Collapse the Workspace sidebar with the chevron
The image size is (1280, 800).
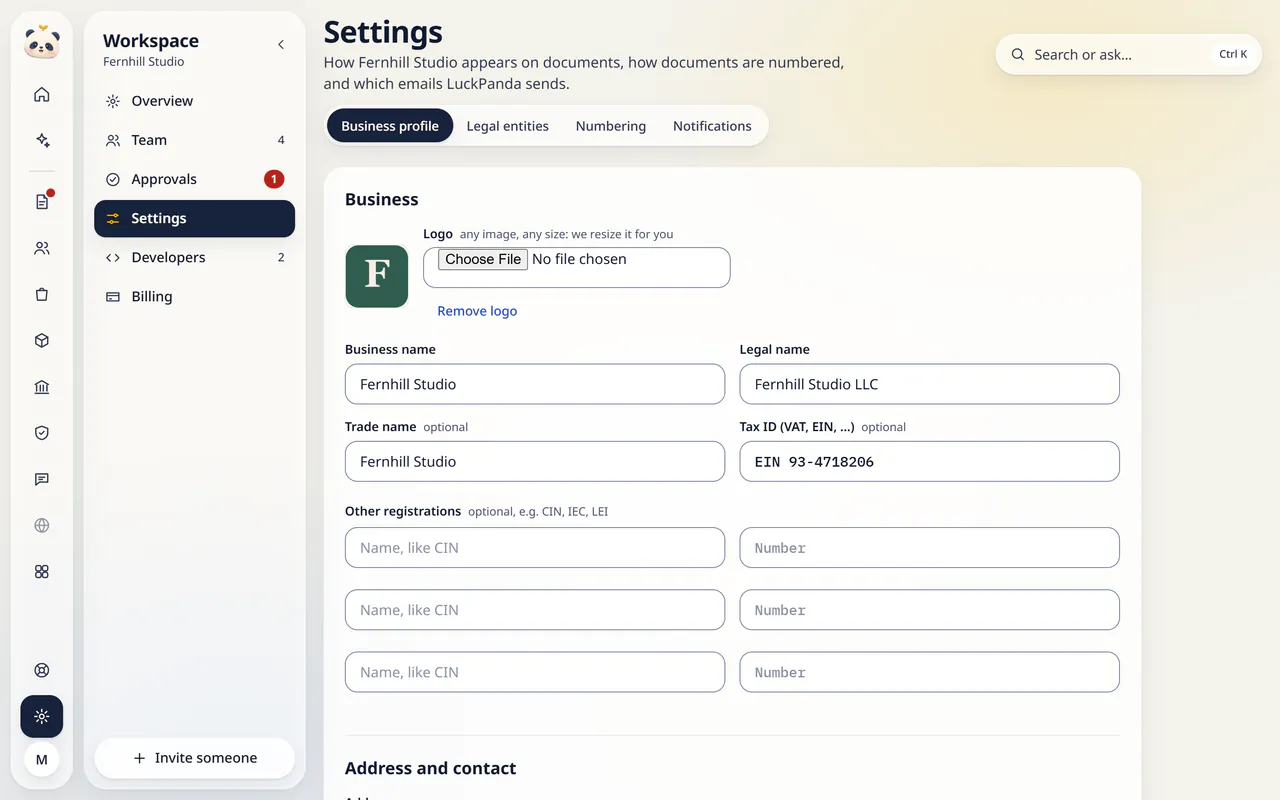(x=281, y=45)
